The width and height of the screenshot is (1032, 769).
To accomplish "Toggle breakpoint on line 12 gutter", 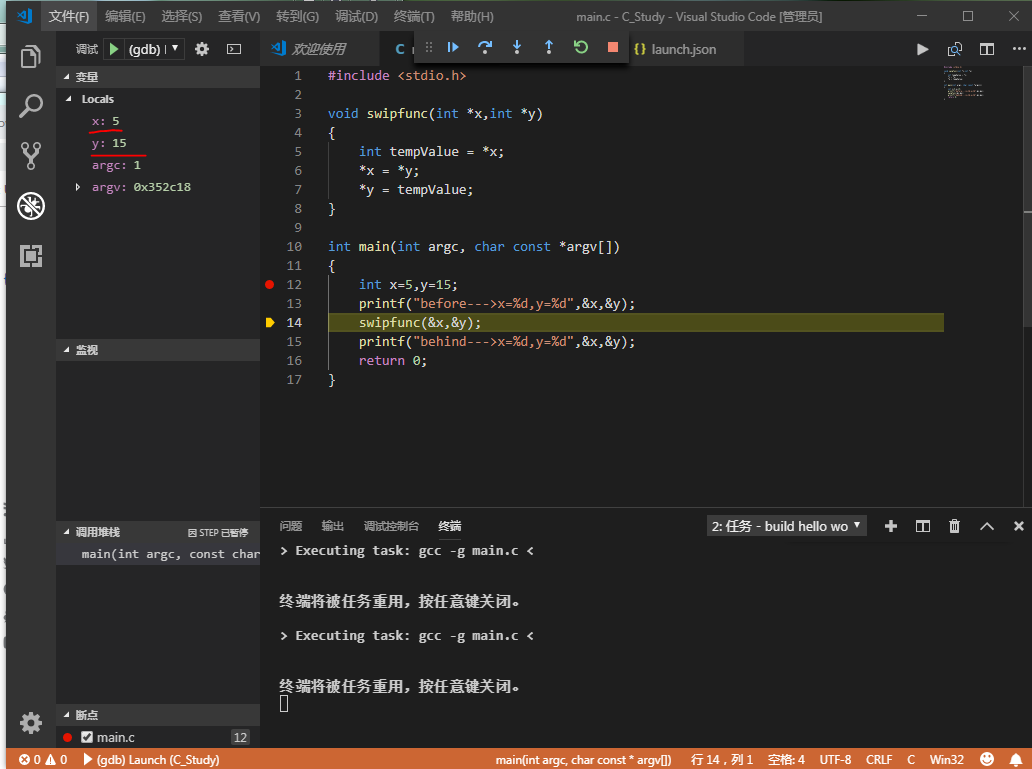I will tap(269, 284).
